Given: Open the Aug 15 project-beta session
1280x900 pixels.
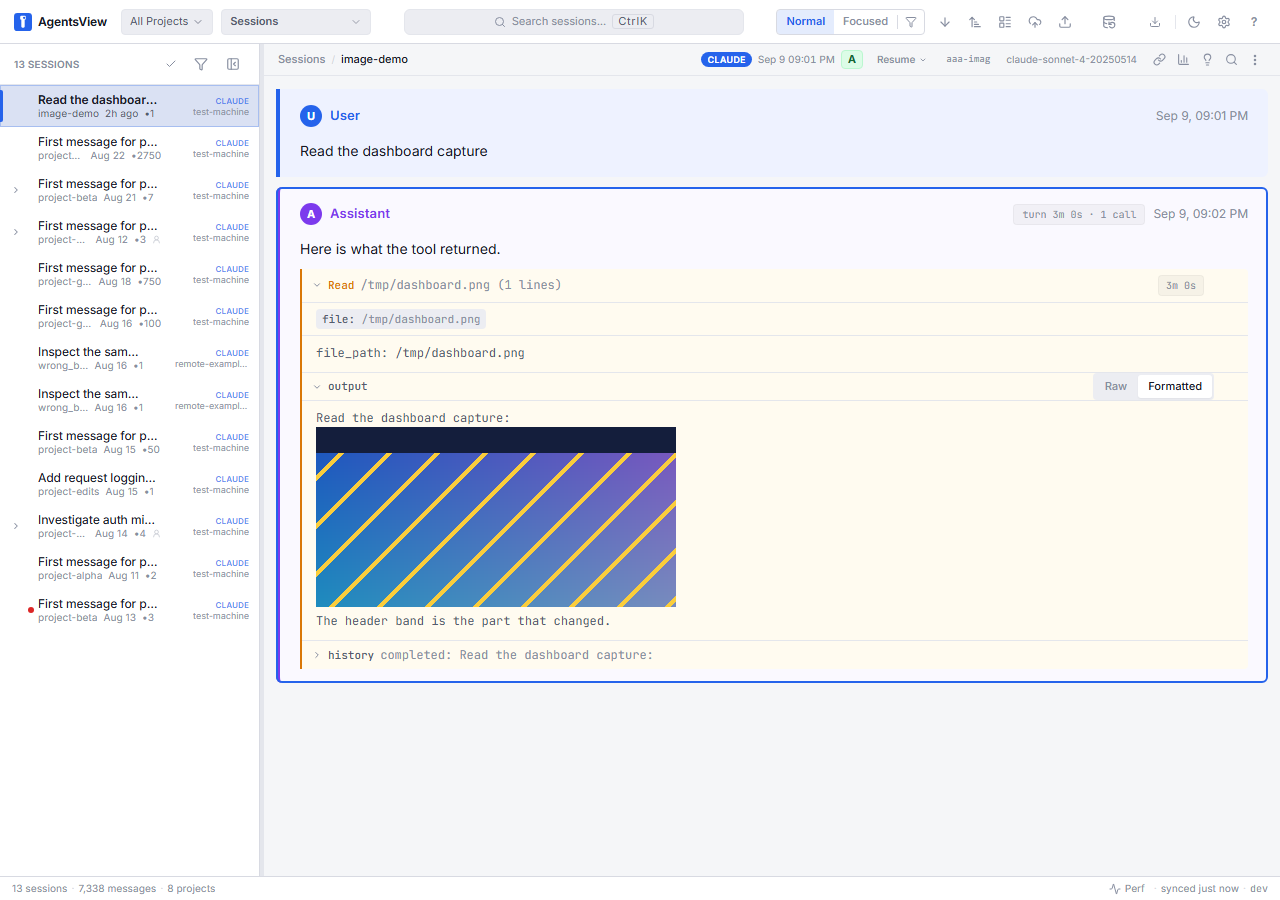Looking at the screenshot, I should [x=130, y=442].
